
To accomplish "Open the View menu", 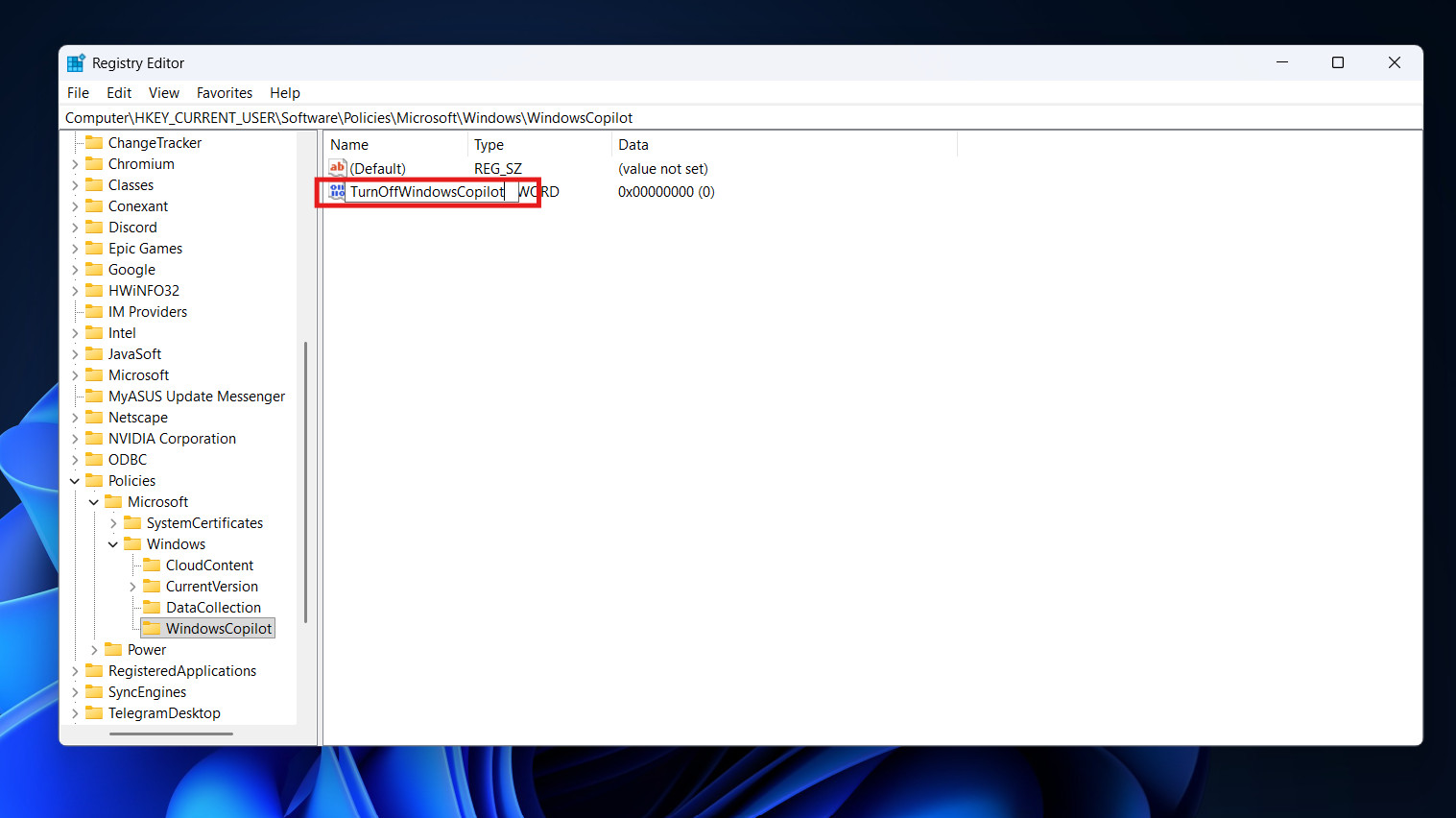I will [x=163, y=92].
